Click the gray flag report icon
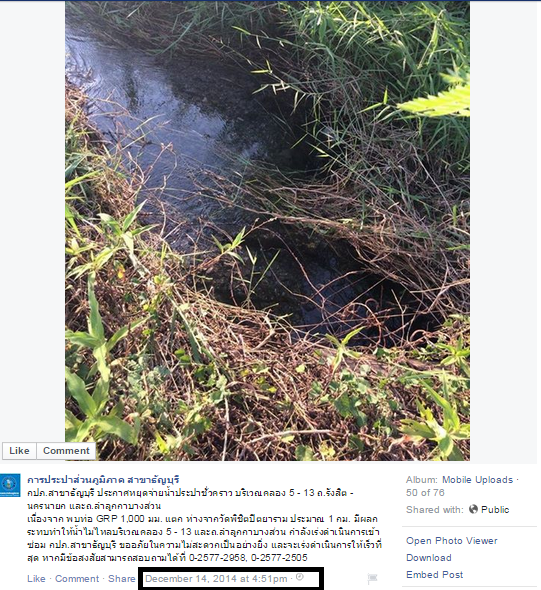The height and width of the screenshot is (590, 541). coord(372,578)
